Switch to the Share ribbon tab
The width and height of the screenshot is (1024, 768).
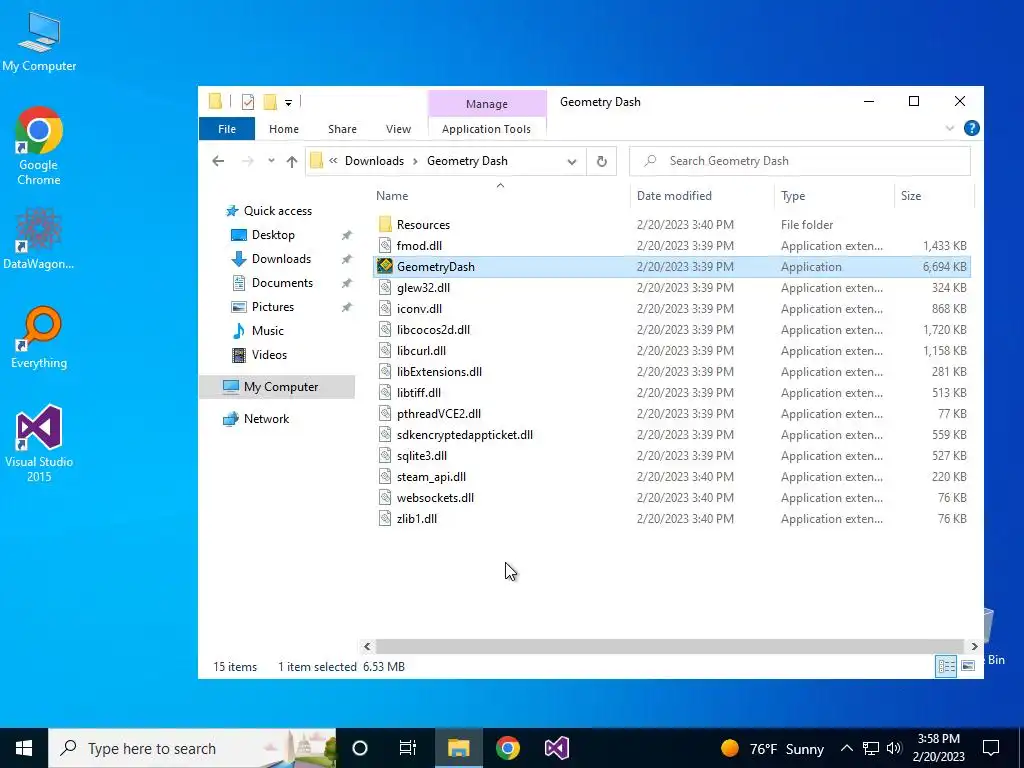click(342, 129)
